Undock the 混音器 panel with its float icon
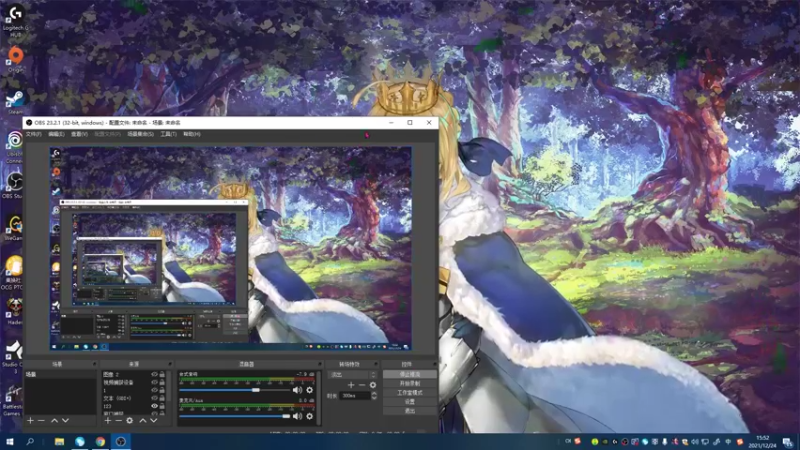Screen dimensions: 800x450 (320, 364)
